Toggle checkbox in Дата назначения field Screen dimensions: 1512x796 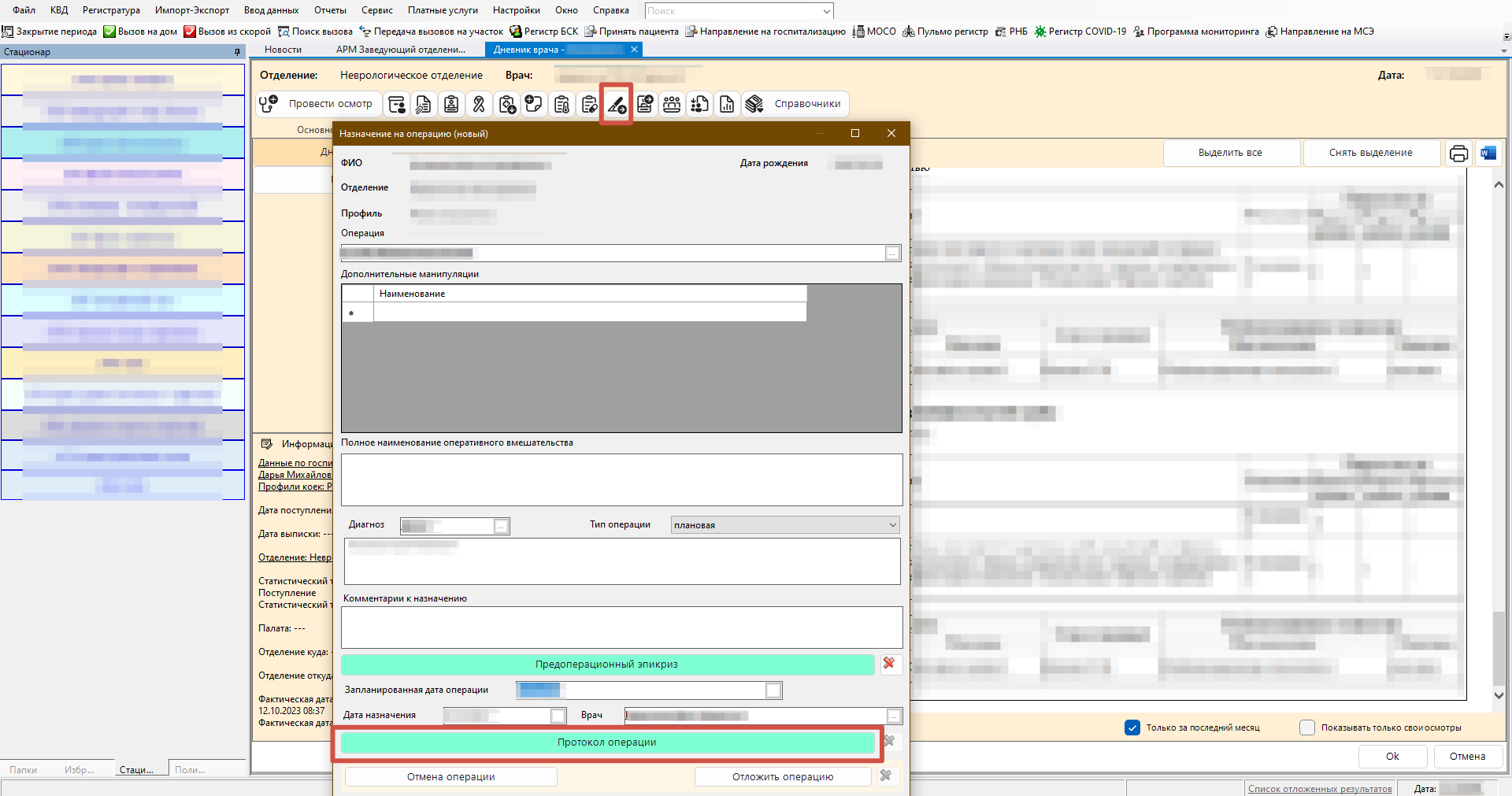(558, 716)
